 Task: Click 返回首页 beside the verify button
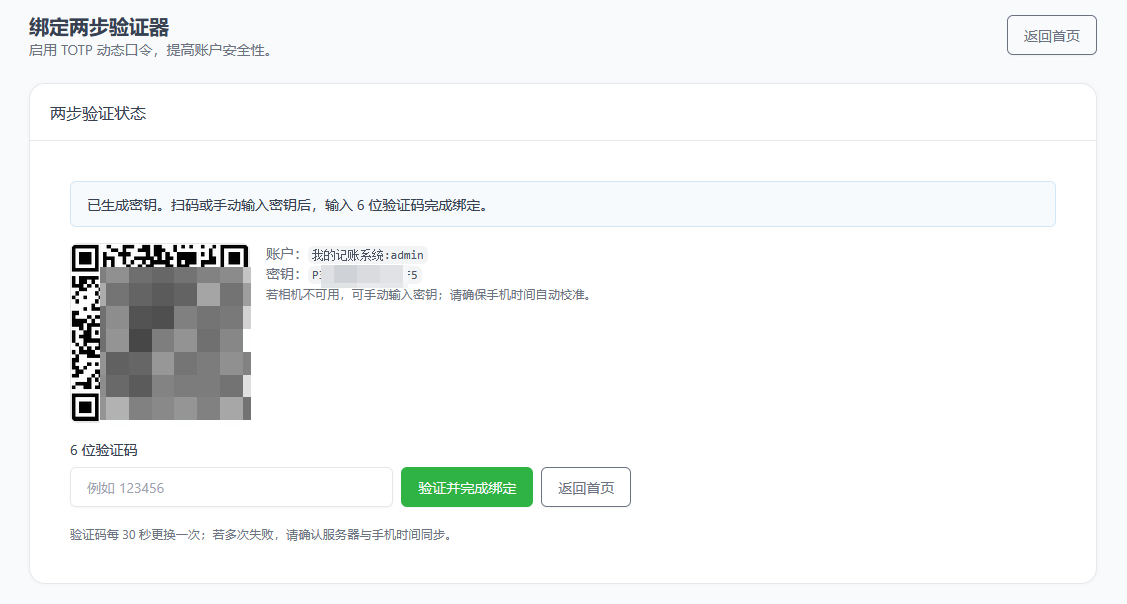tap(585, 487)
